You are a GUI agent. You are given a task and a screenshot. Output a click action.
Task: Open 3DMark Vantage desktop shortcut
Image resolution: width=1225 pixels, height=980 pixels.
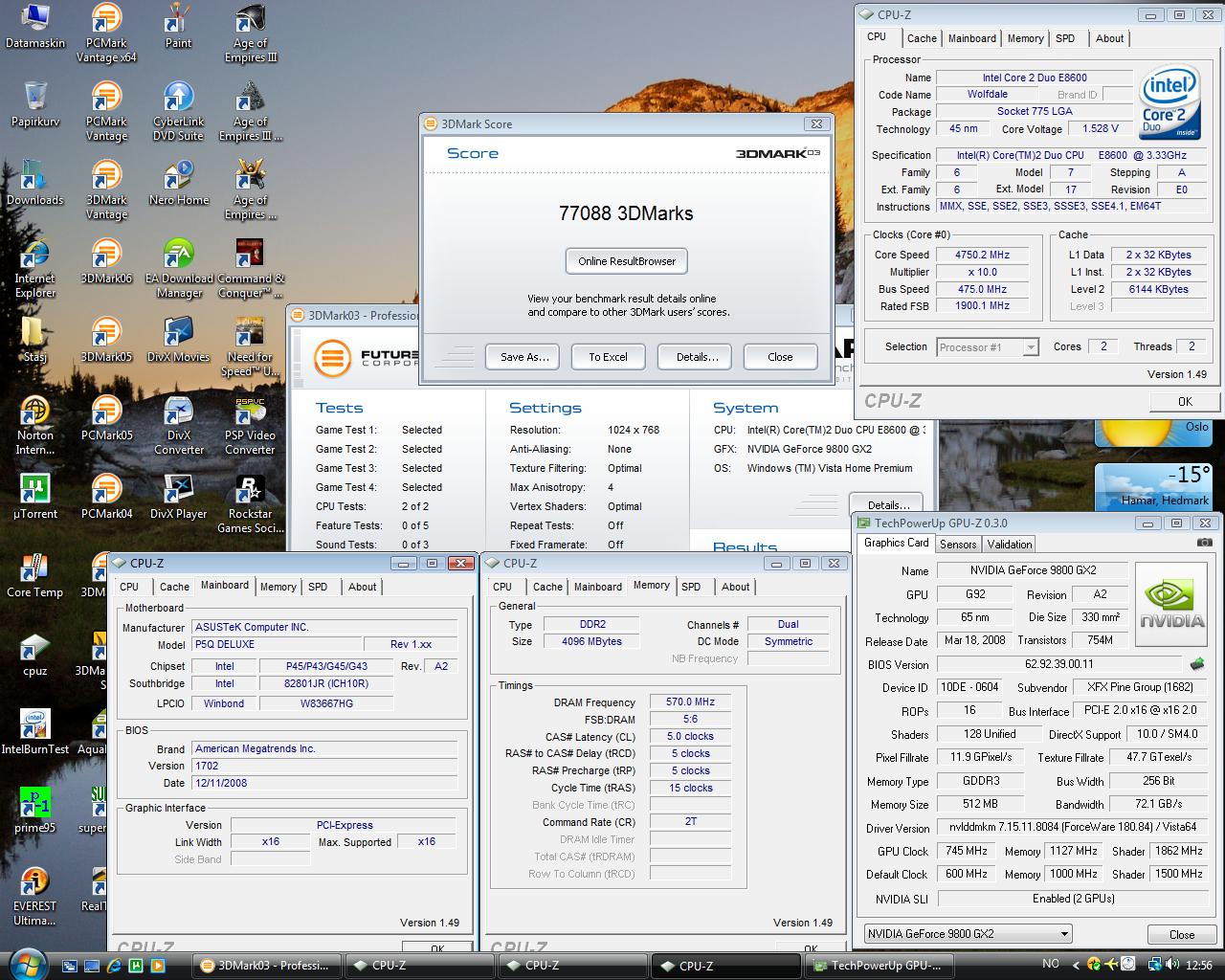coord(106,190)
